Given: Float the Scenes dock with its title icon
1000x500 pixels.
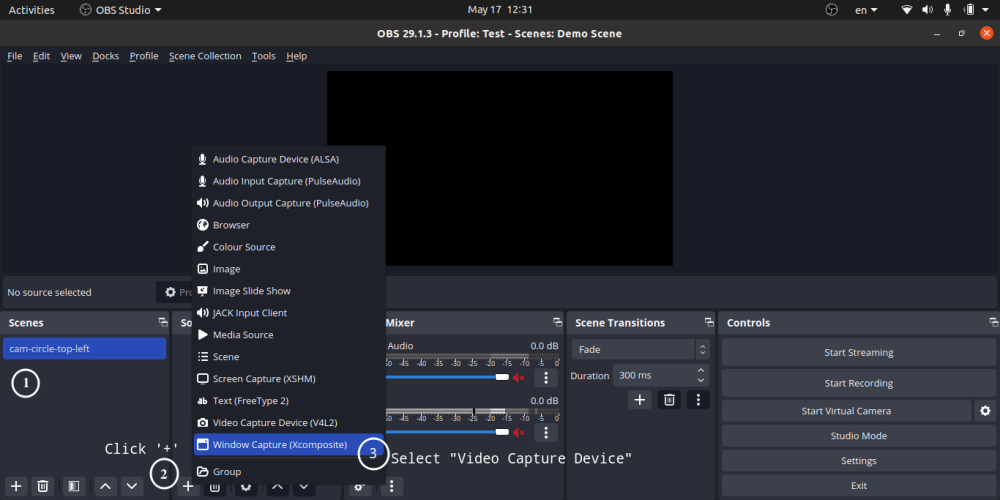Looking at the screenshot, I should [x=163, y=322].
